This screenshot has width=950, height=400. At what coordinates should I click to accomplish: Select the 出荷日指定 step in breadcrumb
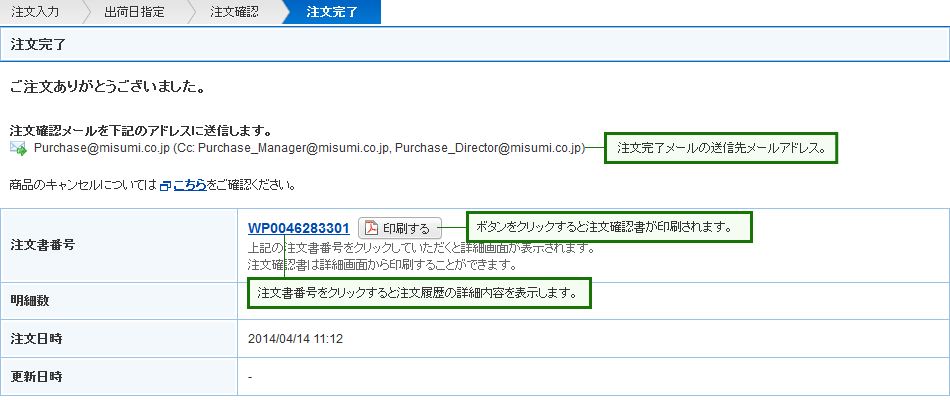point(134,12)
